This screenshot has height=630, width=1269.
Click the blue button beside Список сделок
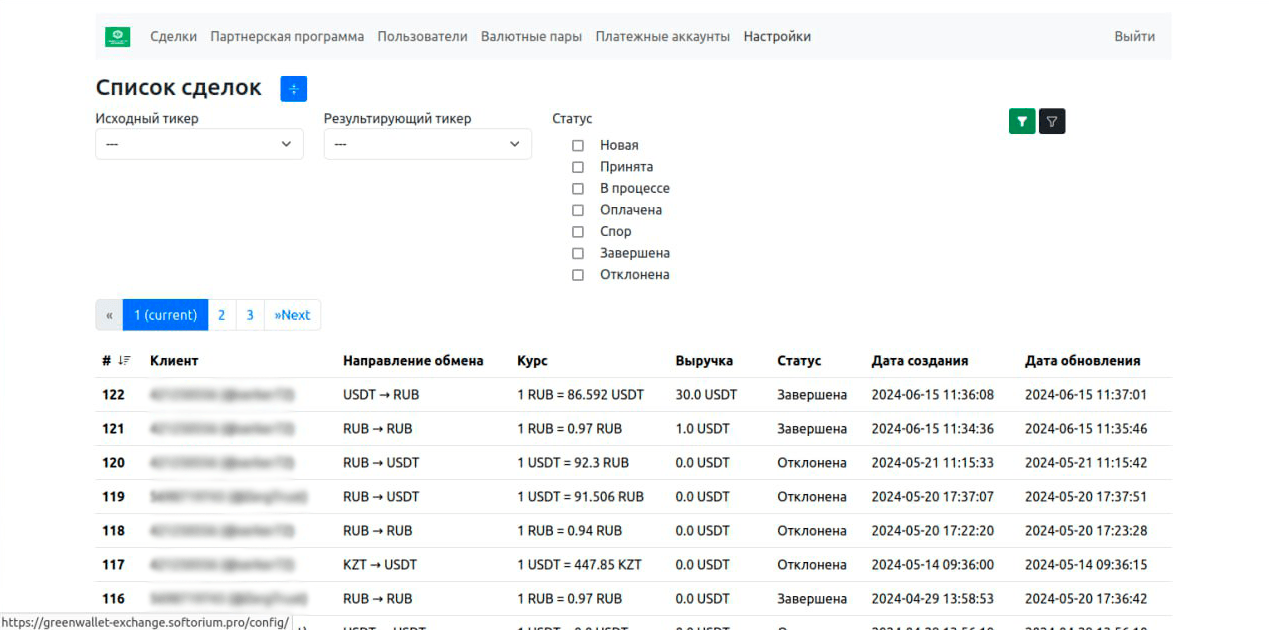click(x=294, y=88)
